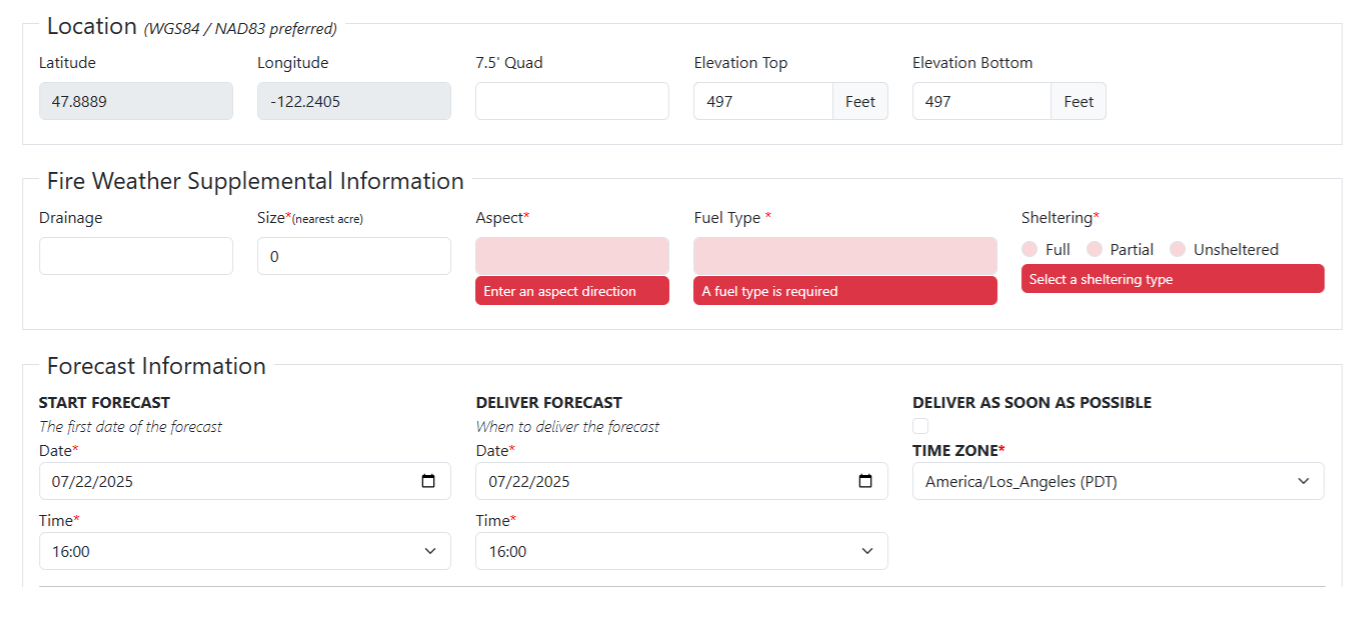Choose Unsheltered sheltering radio button

[x=1178, y=249]
